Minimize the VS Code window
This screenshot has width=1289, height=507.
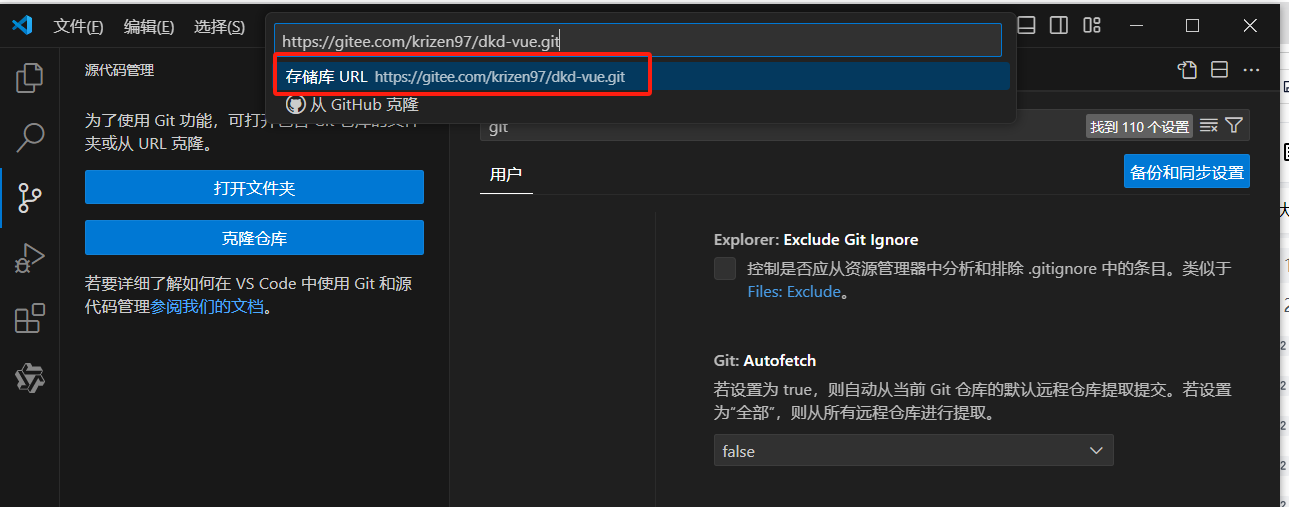click(x=1134, y=25)
